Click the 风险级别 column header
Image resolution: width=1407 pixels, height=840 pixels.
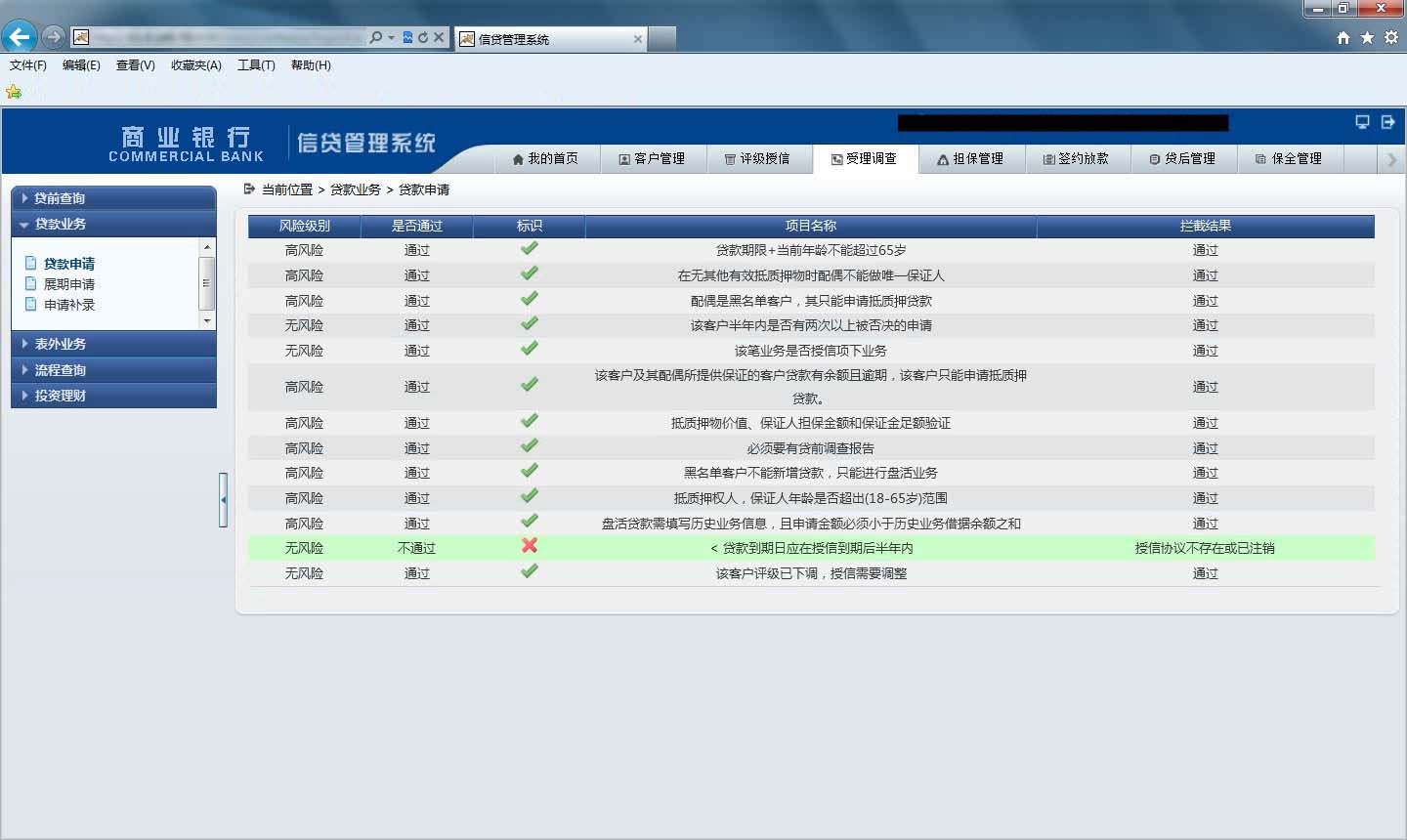[x=304, y=226]
